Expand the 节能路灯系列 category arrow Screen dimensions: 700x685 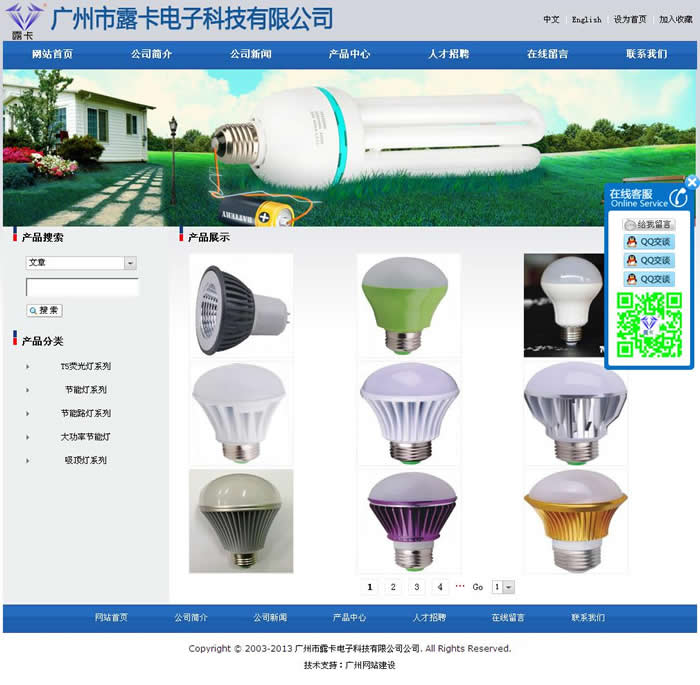(x=28, y=414)
